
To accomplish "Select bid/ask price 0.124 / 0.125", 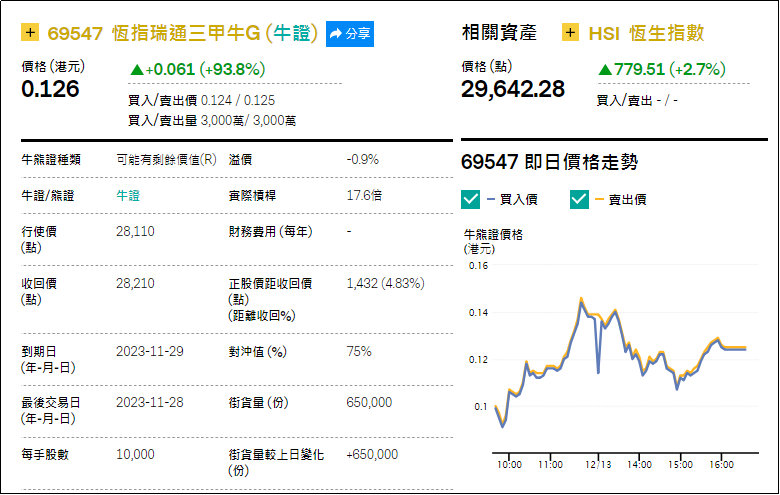I will pyautogui.click(x=238, y=100).
